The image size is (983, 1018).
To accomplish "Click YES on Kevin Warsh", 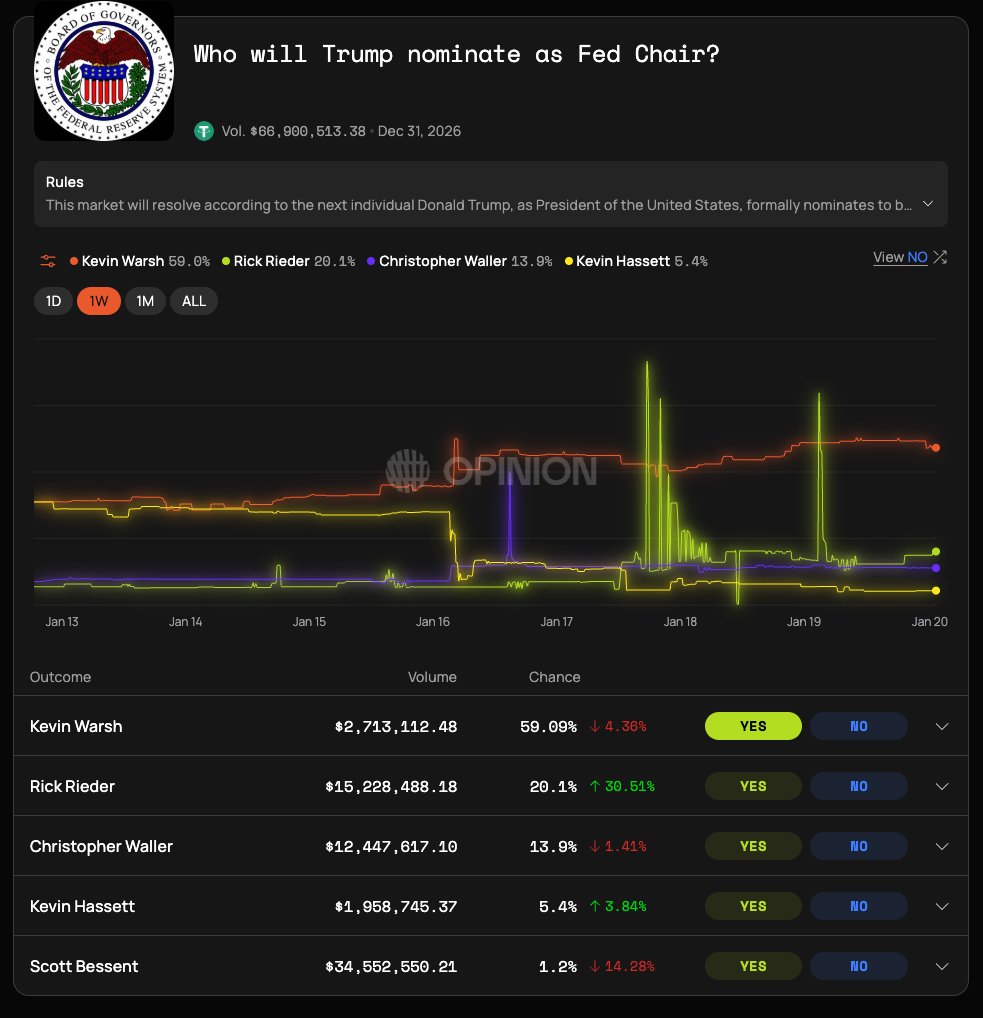I will click(753, 726).
